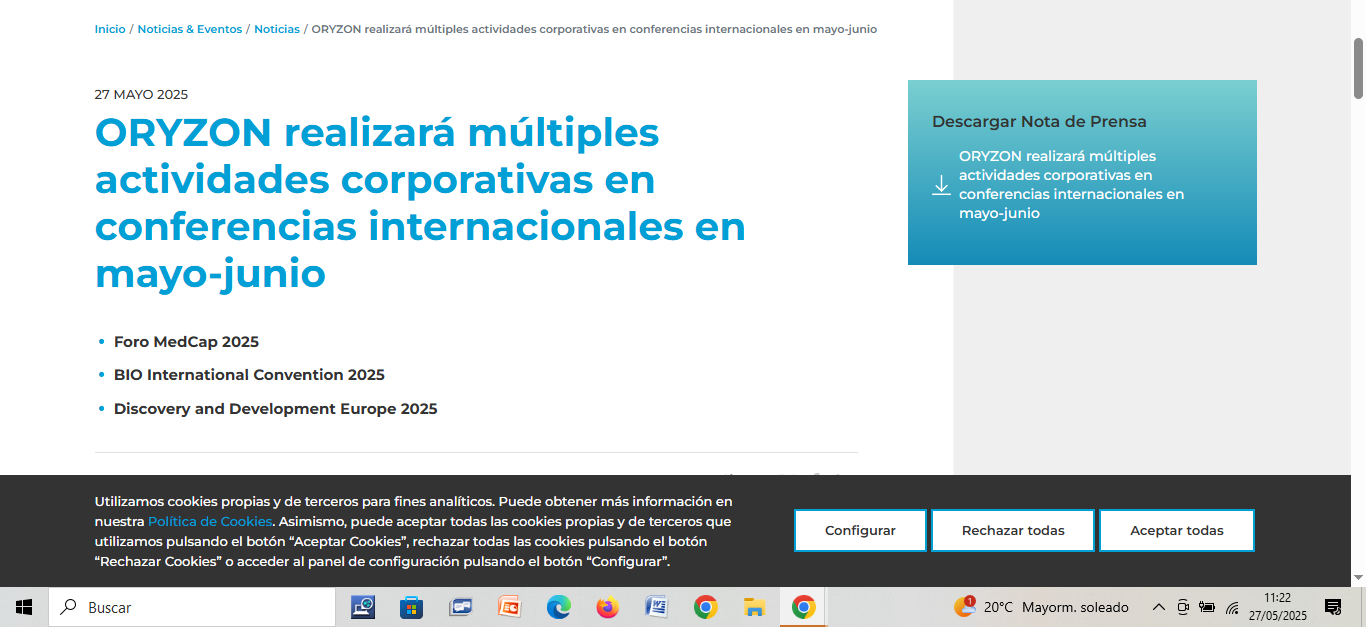This screenshot has height=627, width=1366.
Task: Open the network connect app in taskbar
Action: pos(363,607)
